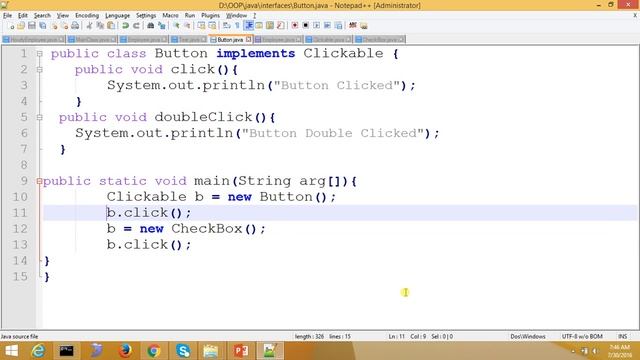Collapse the doubleClick() fold on line 5

click(x=40, y=118)
